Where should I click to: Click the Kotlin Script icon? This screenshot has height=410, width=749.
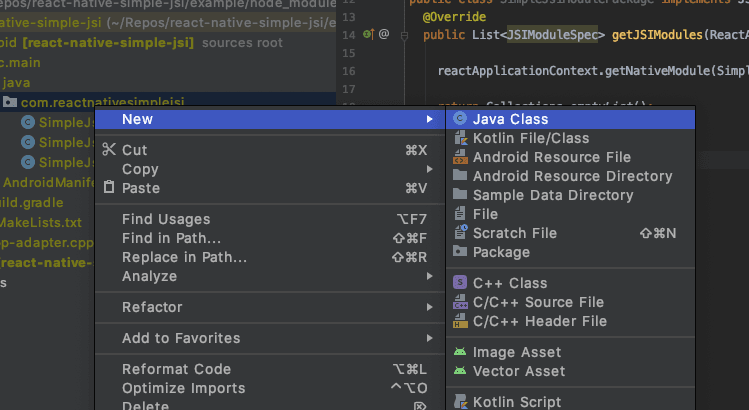coord(460,401)
